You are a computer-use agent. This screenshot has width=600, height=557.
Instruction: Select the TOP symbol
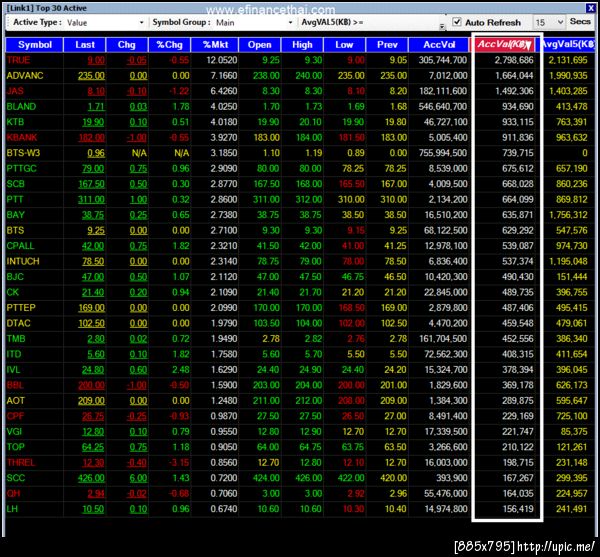click(16, 447)
